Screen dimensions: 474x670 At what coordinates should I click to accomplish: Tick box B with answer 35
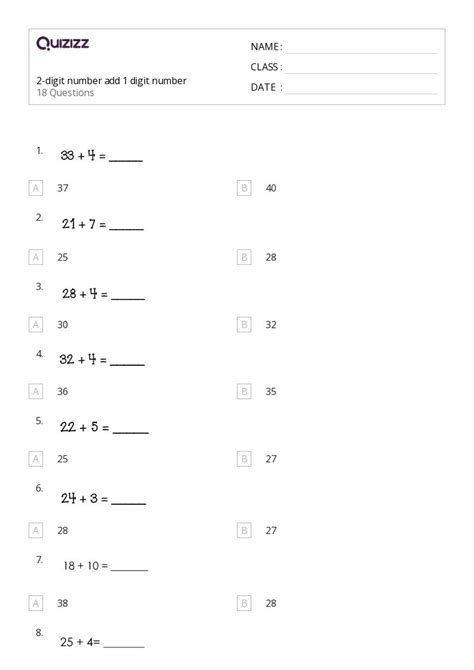tap(244, 391)
